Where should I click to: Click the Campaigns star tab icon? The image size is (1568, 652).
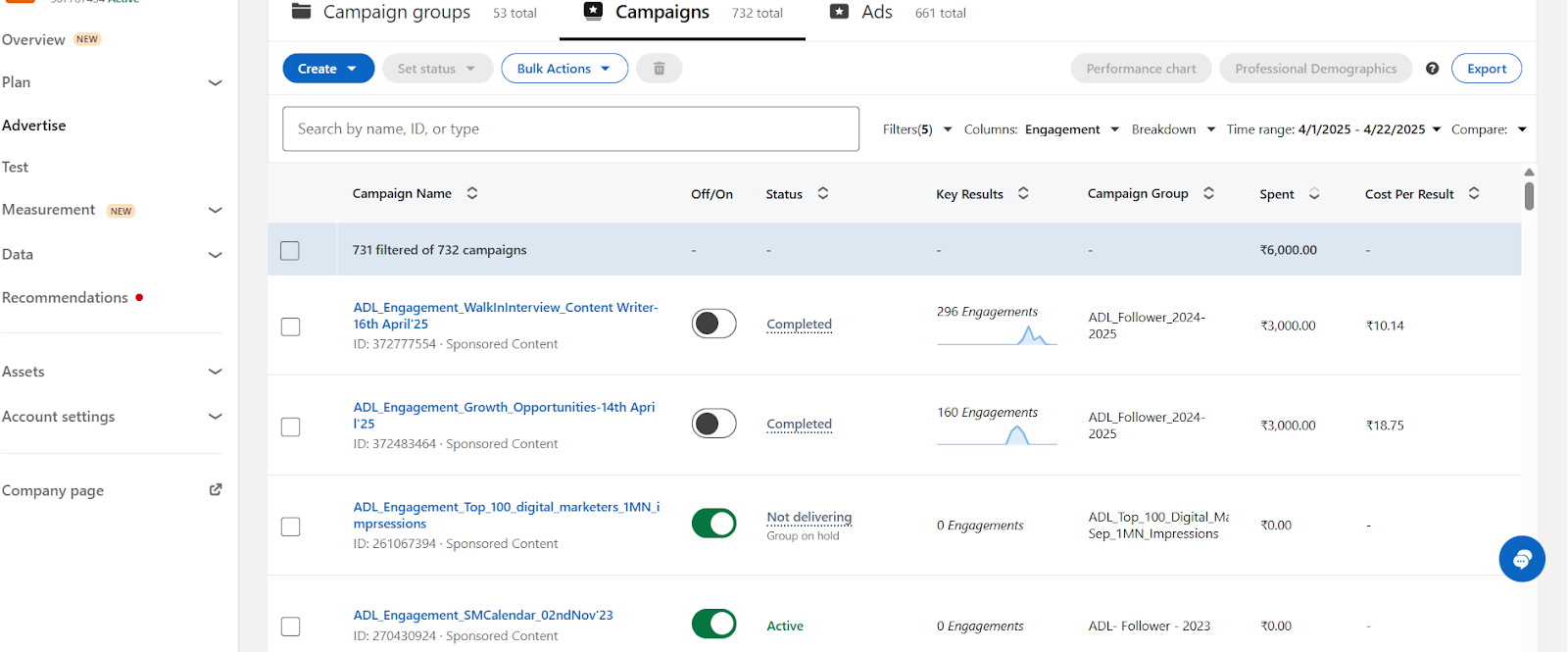593,11
